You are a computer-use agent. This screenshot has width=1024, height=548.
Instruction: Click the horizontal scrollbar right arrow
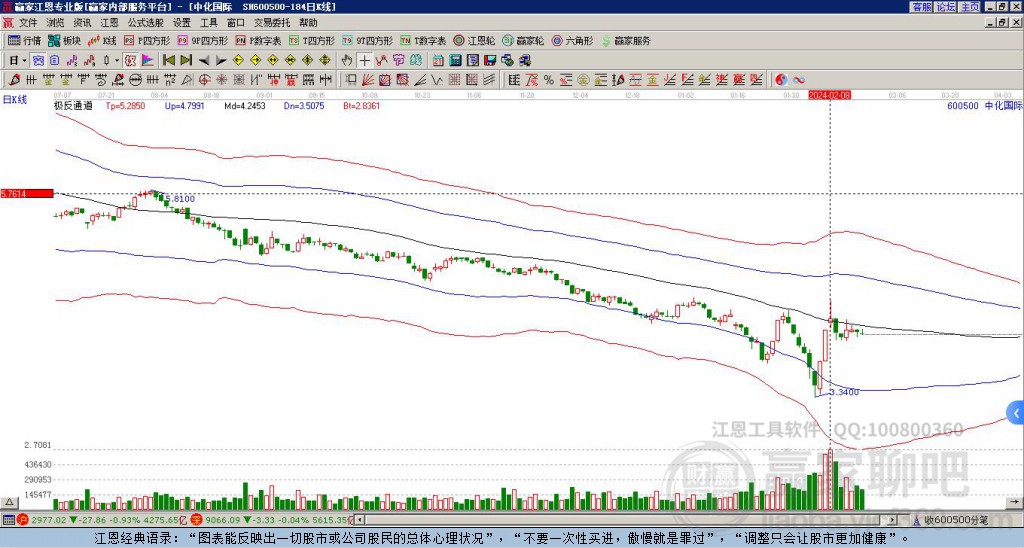tap(892, 520)
